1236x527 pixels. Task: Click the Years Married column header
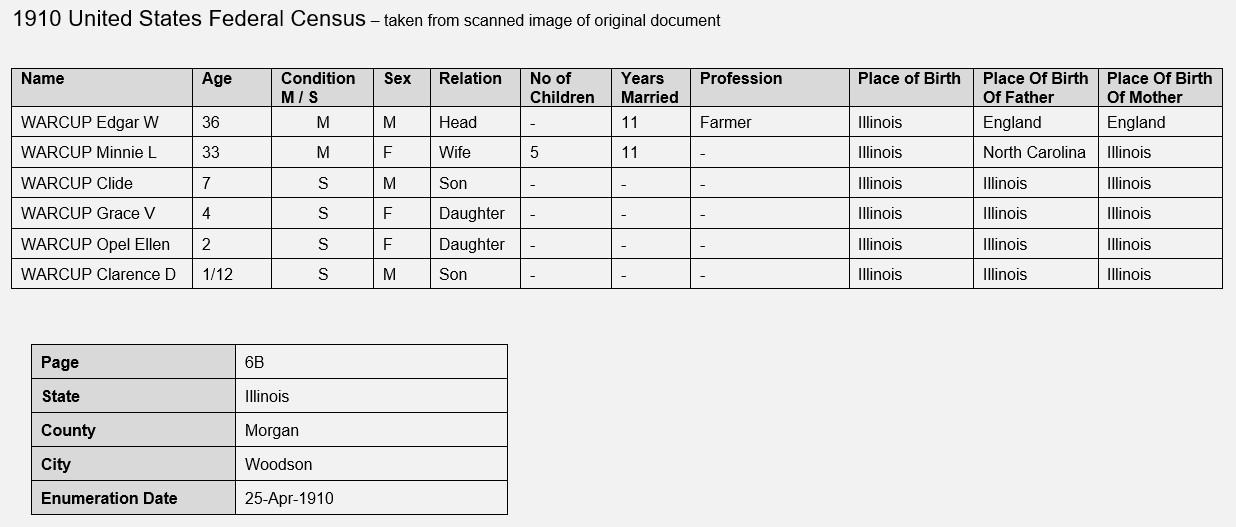[651, 87]
